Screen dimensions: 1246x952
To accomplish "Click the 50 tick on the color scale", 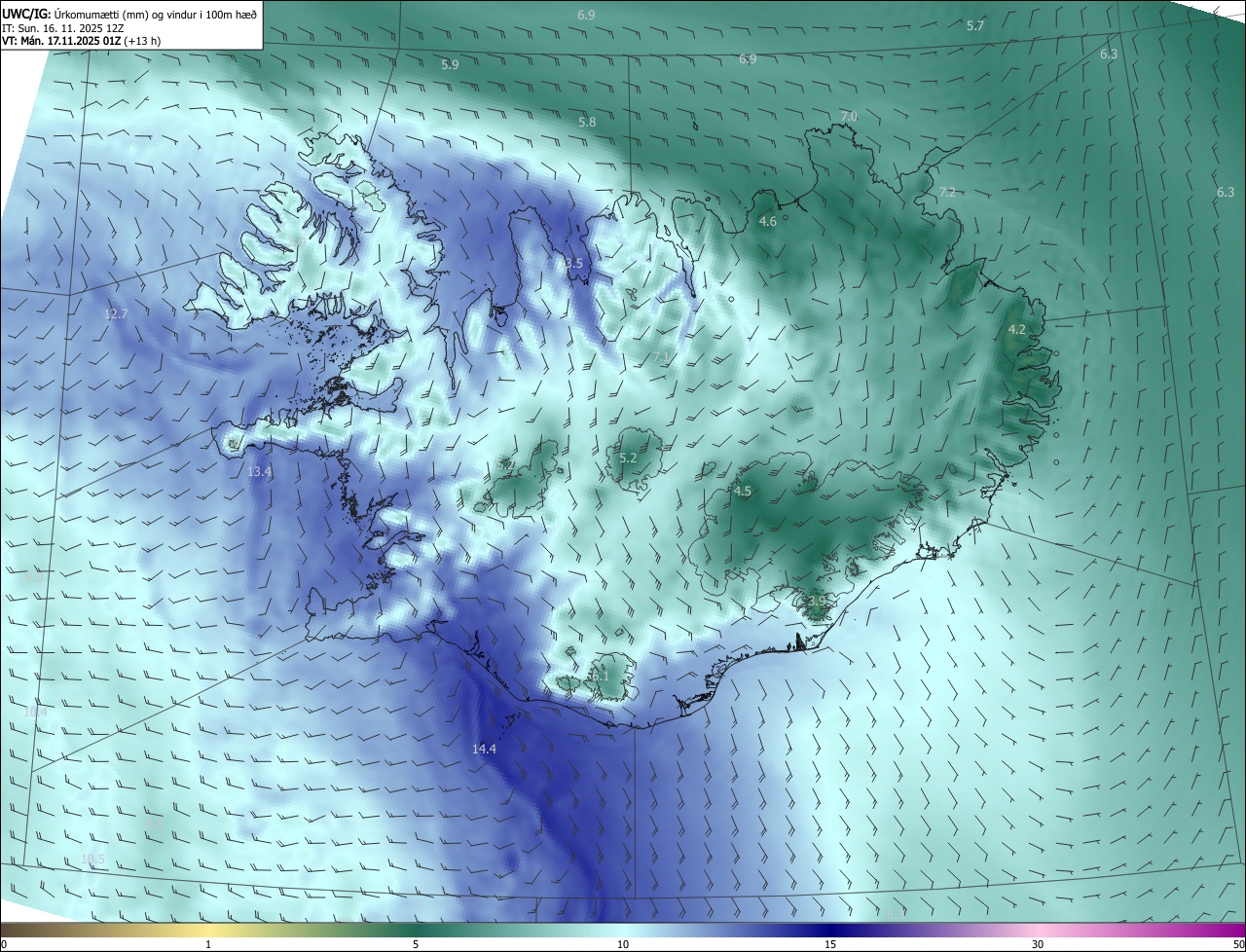I will click(1238, 945).
